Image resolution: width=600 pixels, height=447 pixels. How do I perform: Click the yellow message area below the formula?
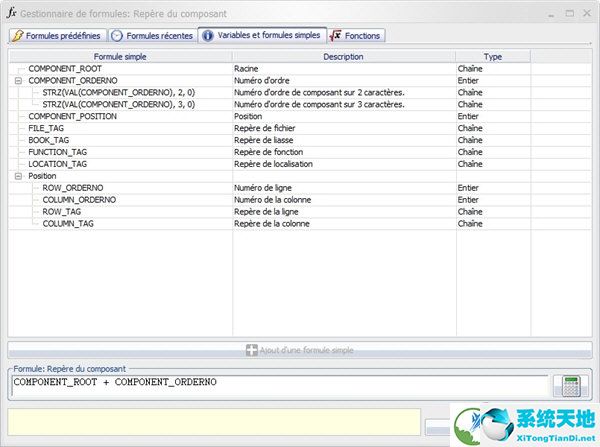coord(214,422)
